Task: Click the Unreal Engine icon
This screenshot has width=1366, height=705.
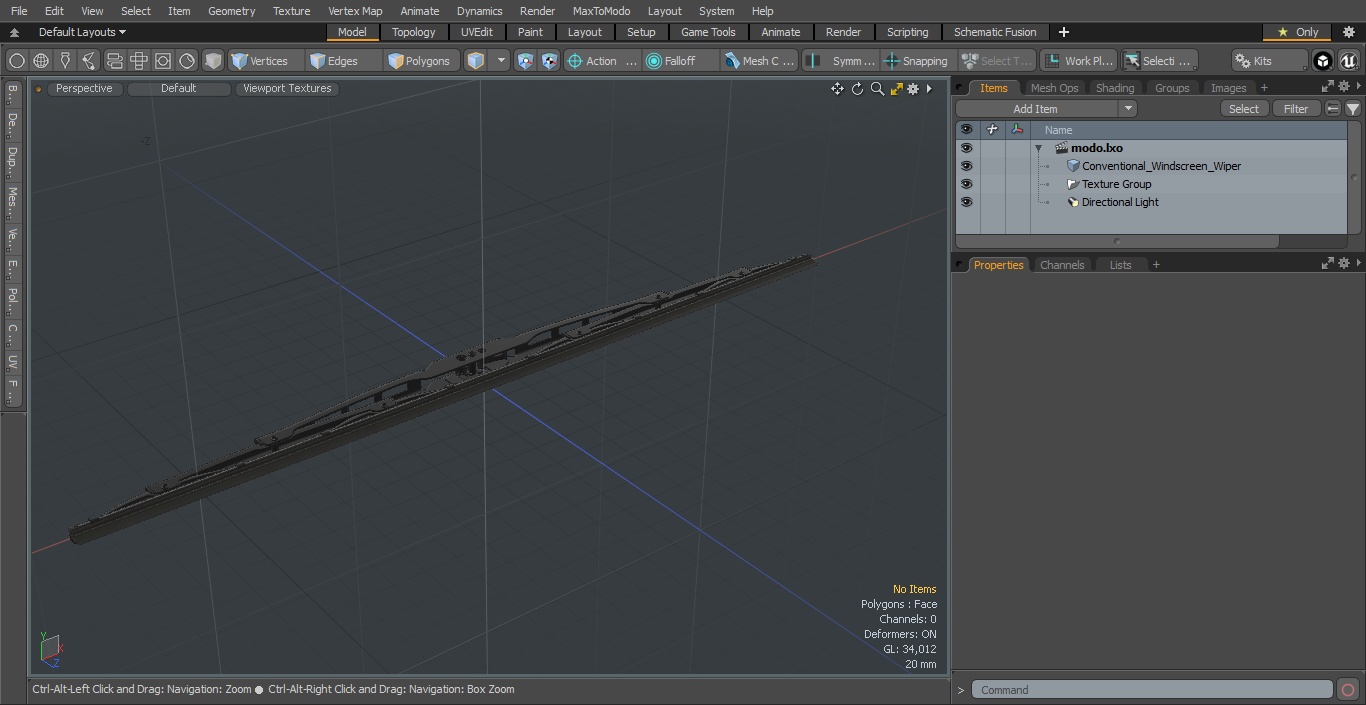Action: (1349, 61)
